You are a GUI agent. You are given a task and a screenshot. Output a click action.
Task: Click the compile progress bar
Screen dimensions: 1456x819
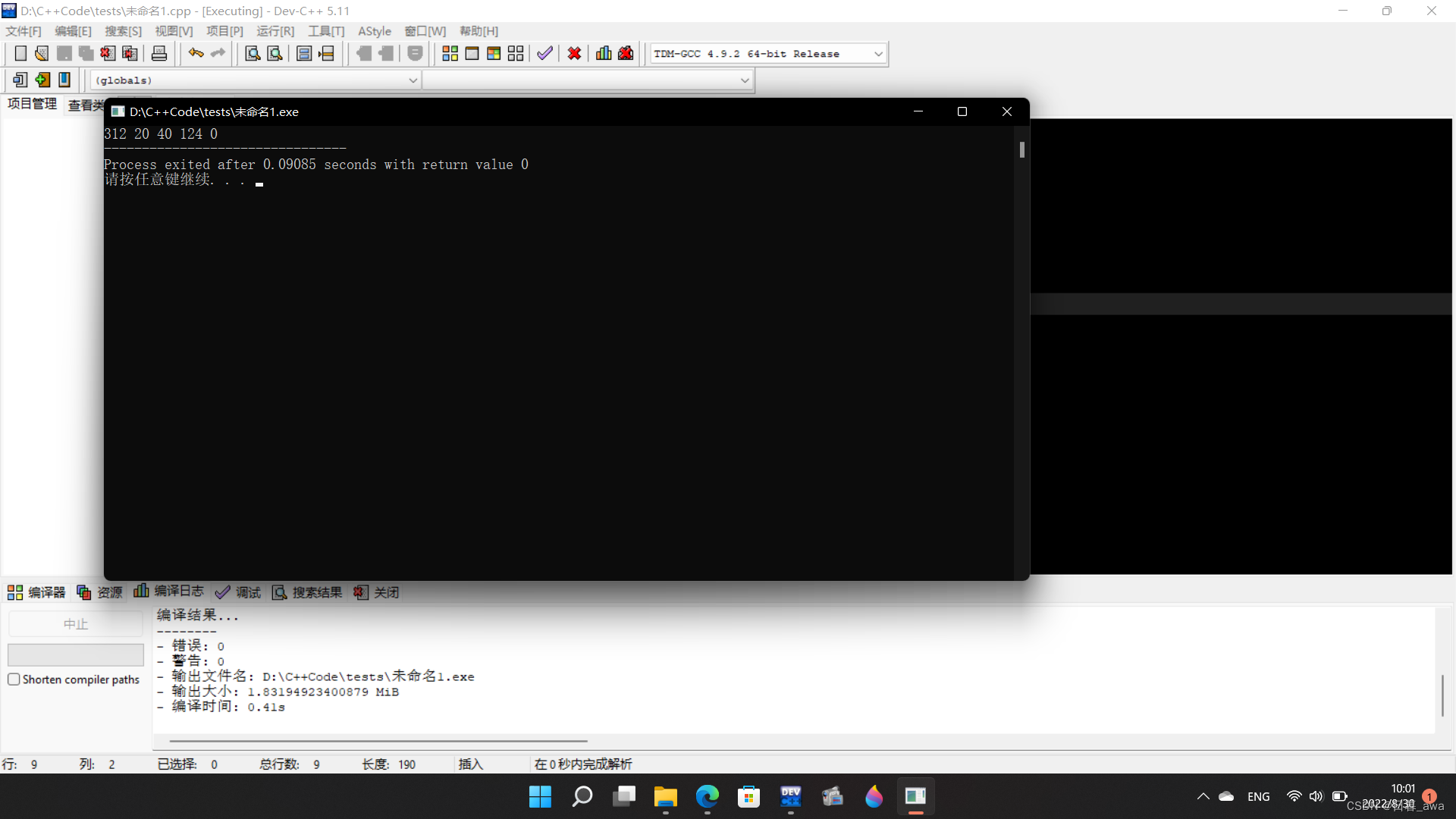[76, 654]
